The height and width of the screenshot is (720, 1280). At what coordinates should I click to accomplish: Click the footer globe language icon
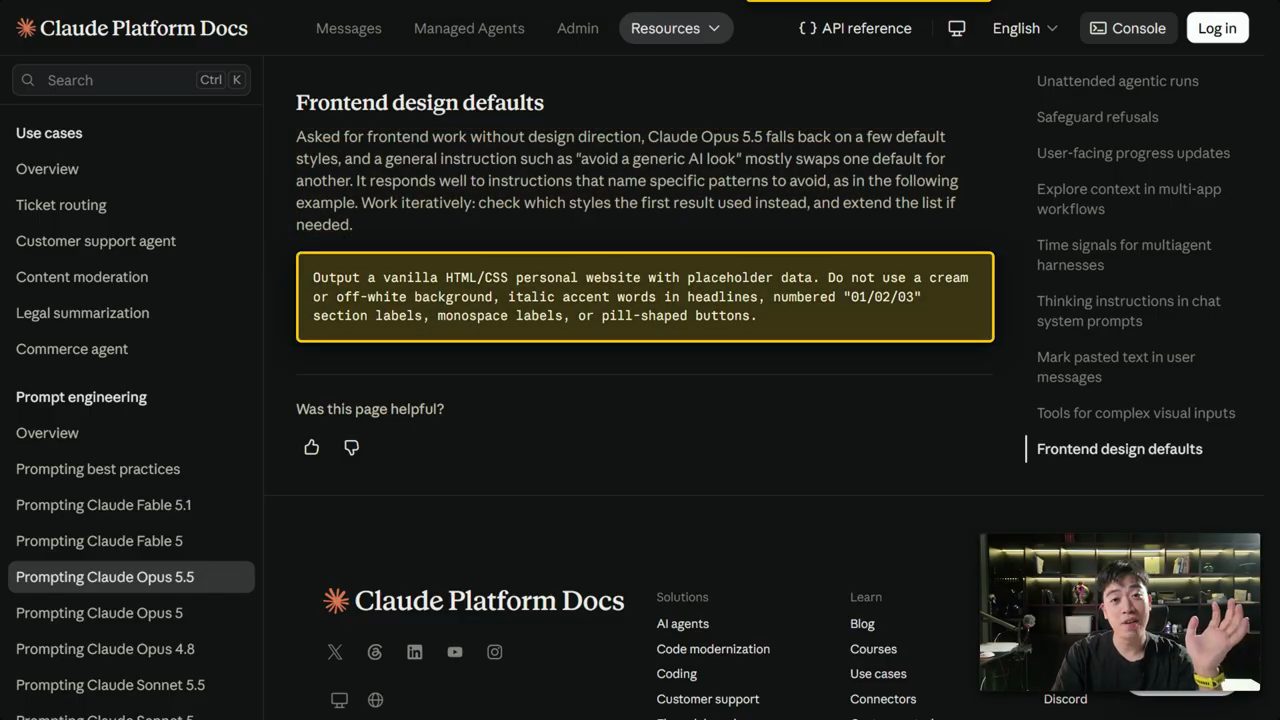[376, 700]
